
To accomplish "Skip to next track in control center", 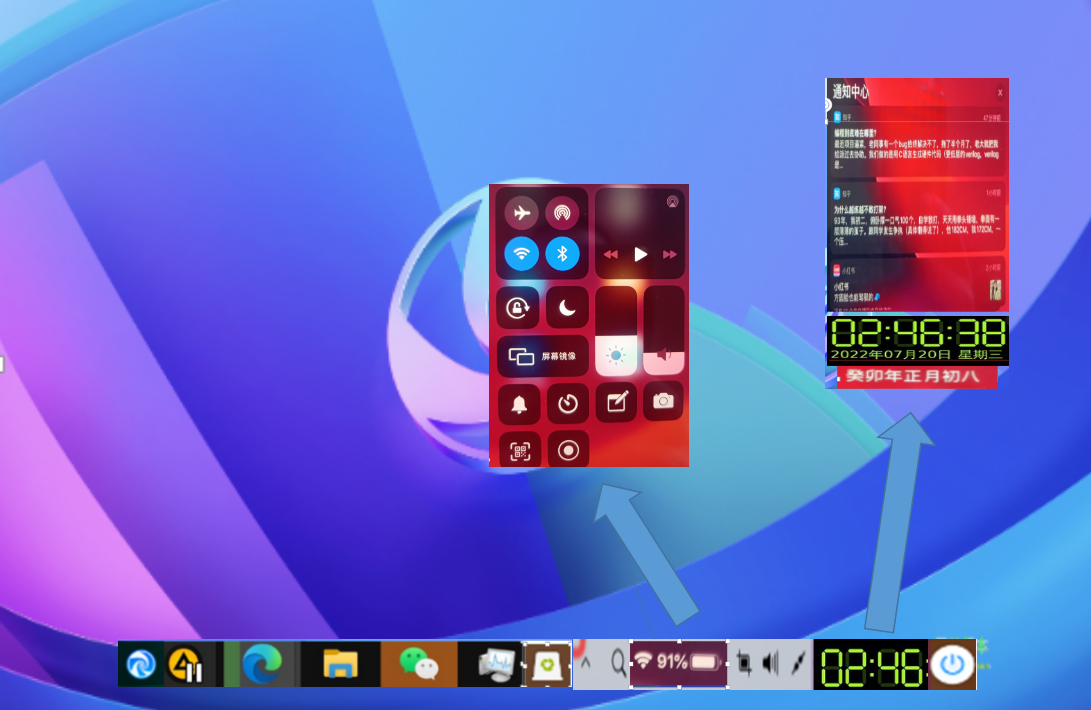I will [669, 254].
